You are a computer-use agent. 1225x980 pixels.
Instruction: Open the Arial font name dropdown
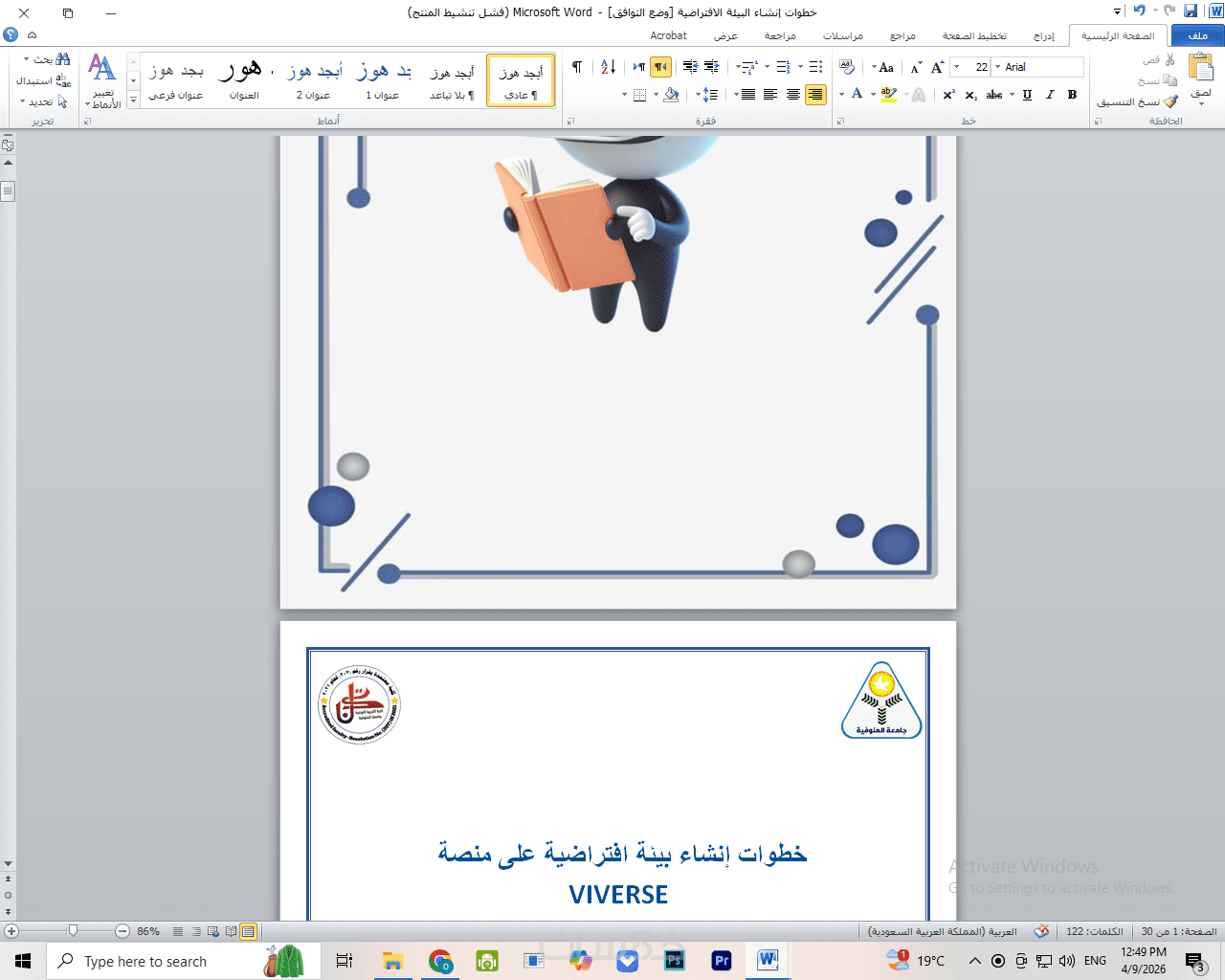997,67
